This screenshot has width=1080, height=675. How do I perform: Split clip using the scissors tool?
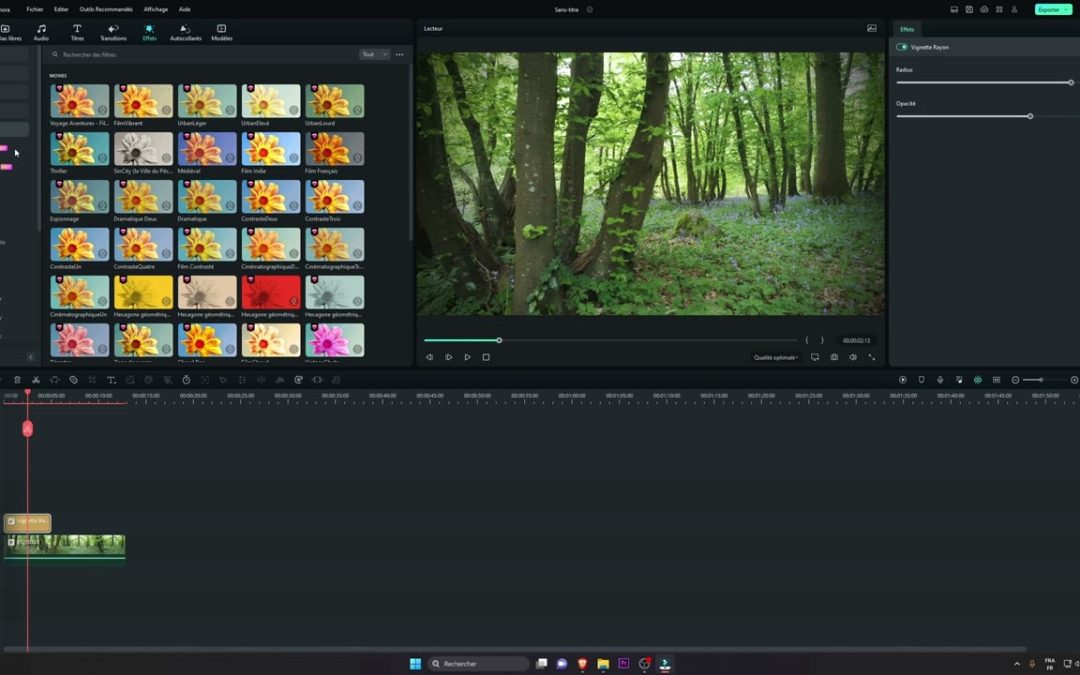[36, 380]
